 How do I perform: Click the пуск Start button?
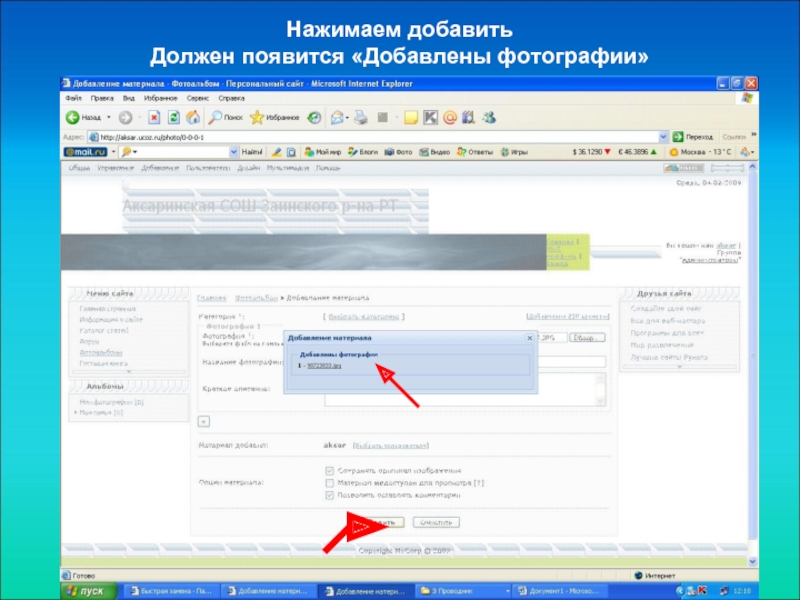89,591
